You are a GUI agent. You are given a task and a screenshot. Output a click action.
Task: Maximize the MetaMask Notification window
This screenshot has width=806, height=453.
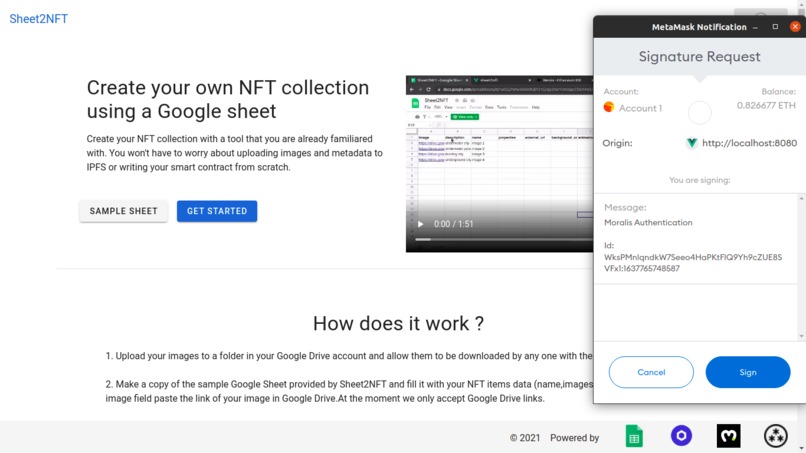775,27
